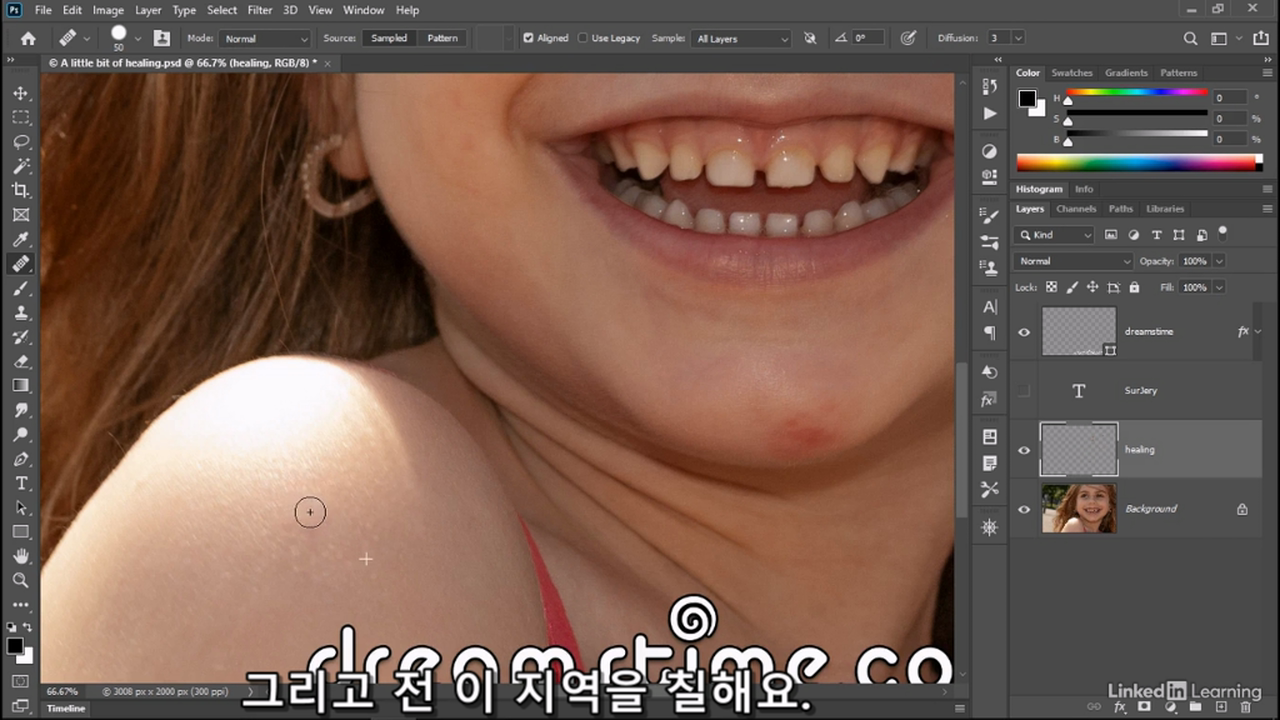Screen dimensions: 1280x720
Task: Select the Clone Stamp tool
Action: point(21,312)
